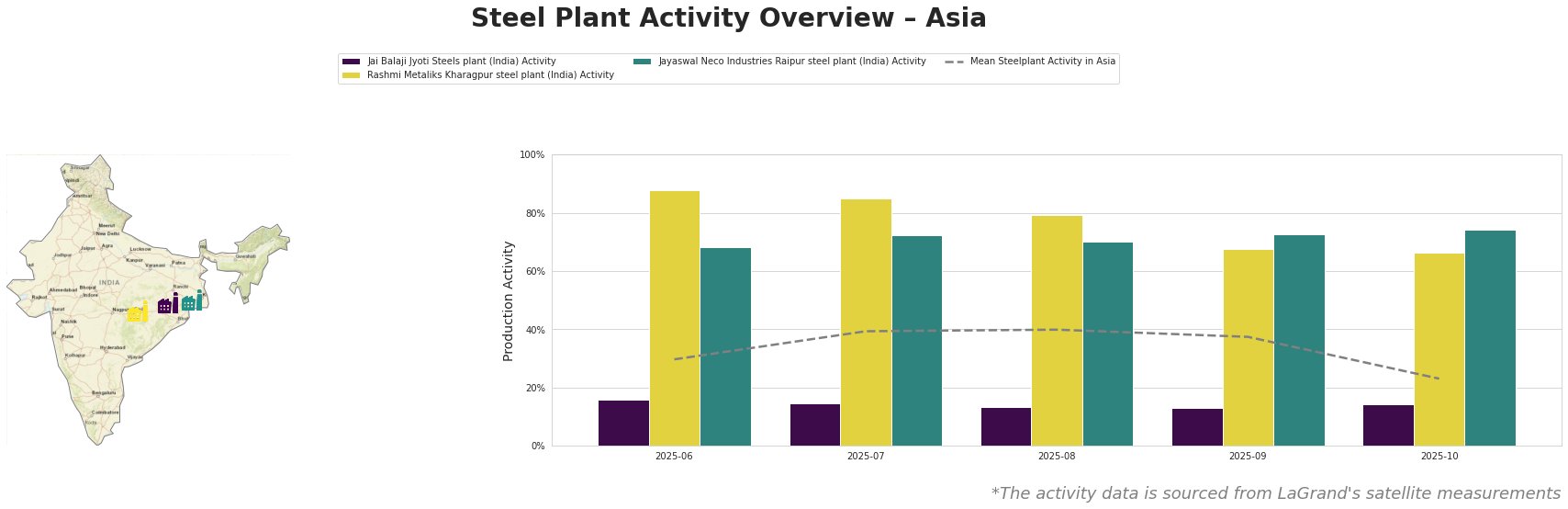Viewport: 1568px width, 509px height.
Task: Select the yellow bar for 2025-06
Action: point(674,318)
